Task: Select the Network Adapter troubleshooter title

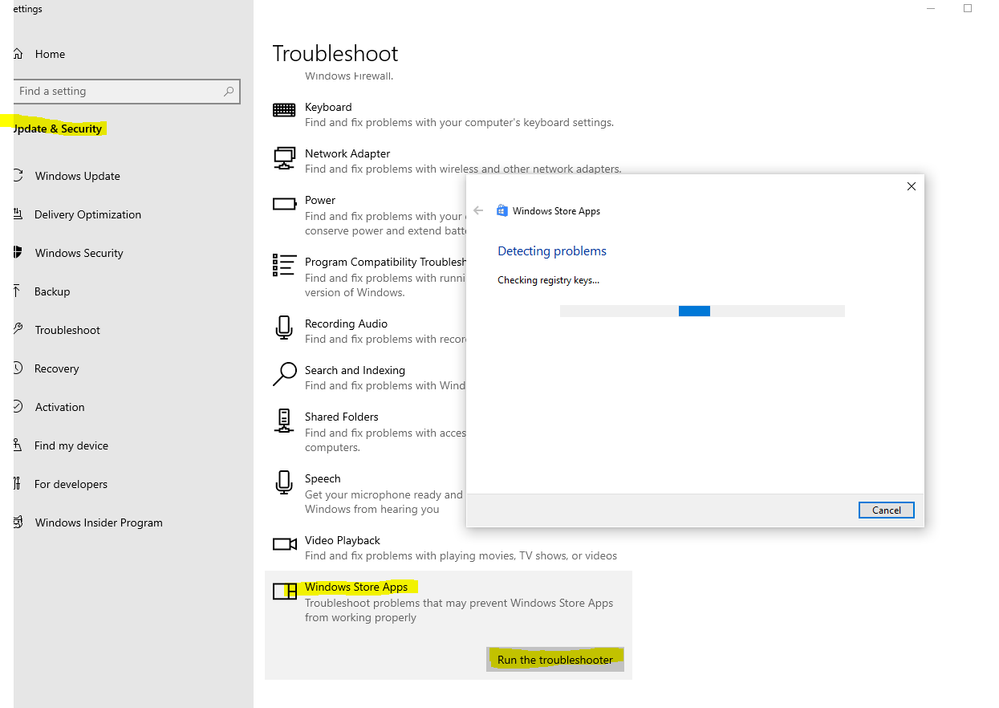Action: (x=347, y=154)
